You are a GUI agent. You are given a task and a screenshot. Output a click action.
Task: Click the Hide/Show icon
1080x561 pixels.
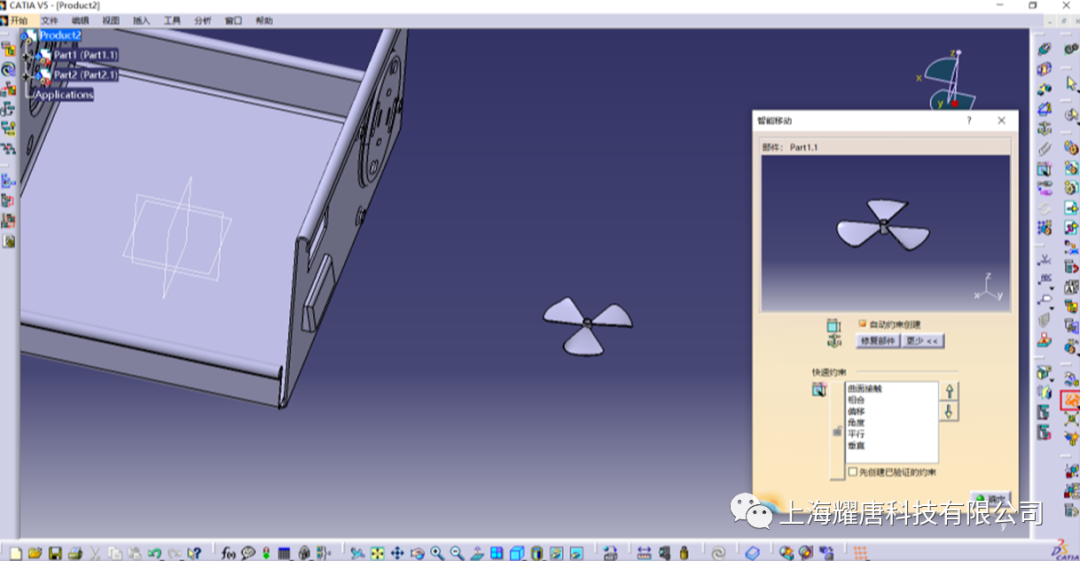pyautogui.click(x=557, y=553)
